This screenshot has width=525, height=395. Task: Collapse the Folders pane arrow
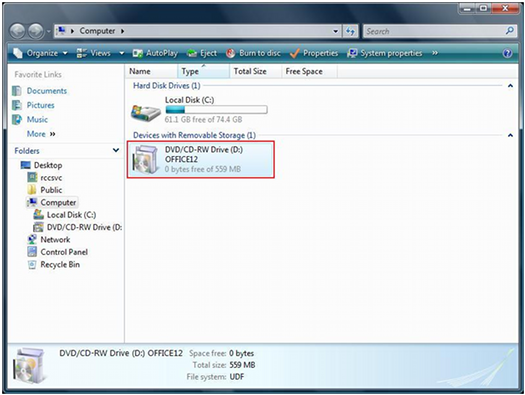click(116, 150)
